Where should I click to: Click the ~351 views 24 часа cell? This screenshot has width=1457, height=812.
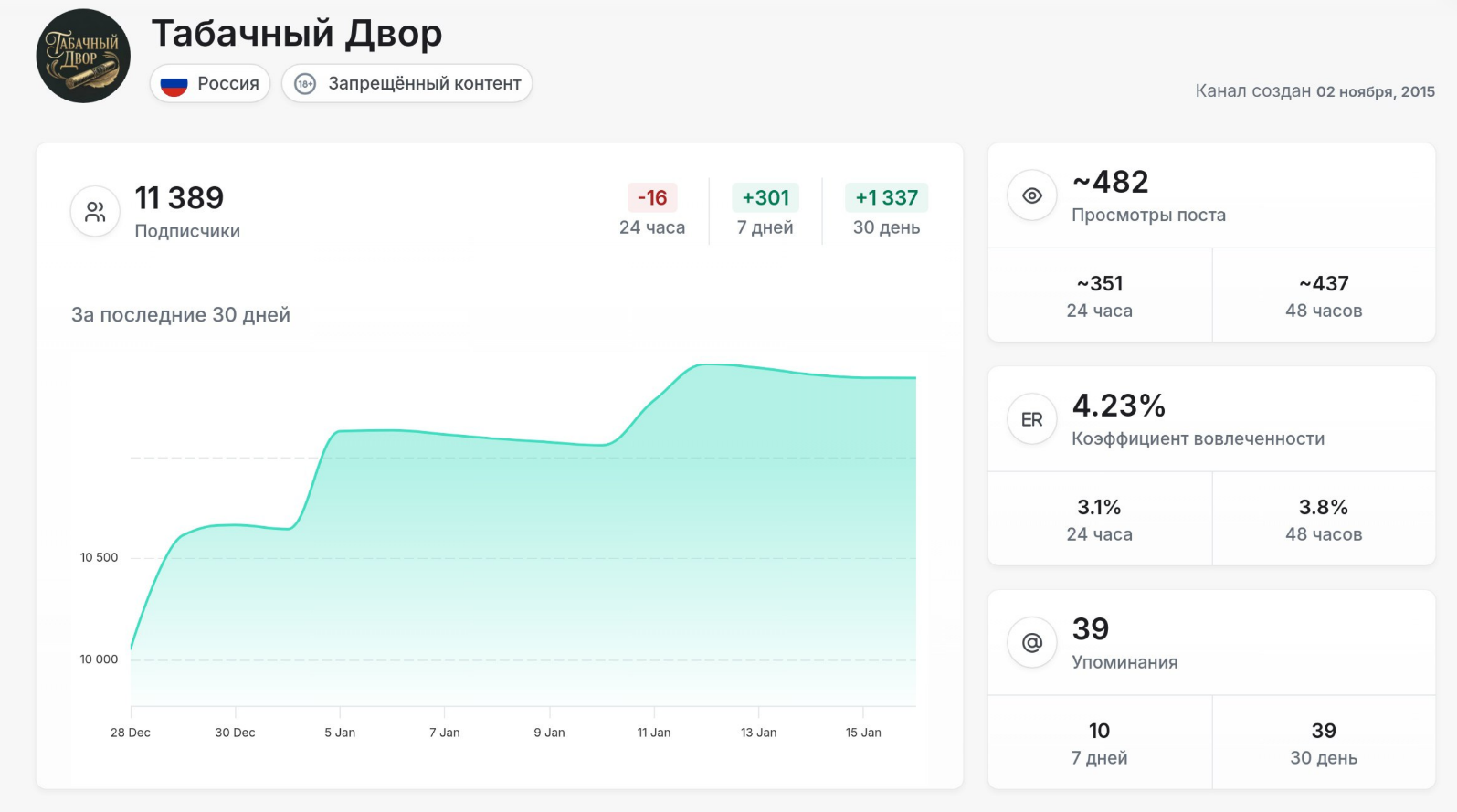[x=1100, y=296]
